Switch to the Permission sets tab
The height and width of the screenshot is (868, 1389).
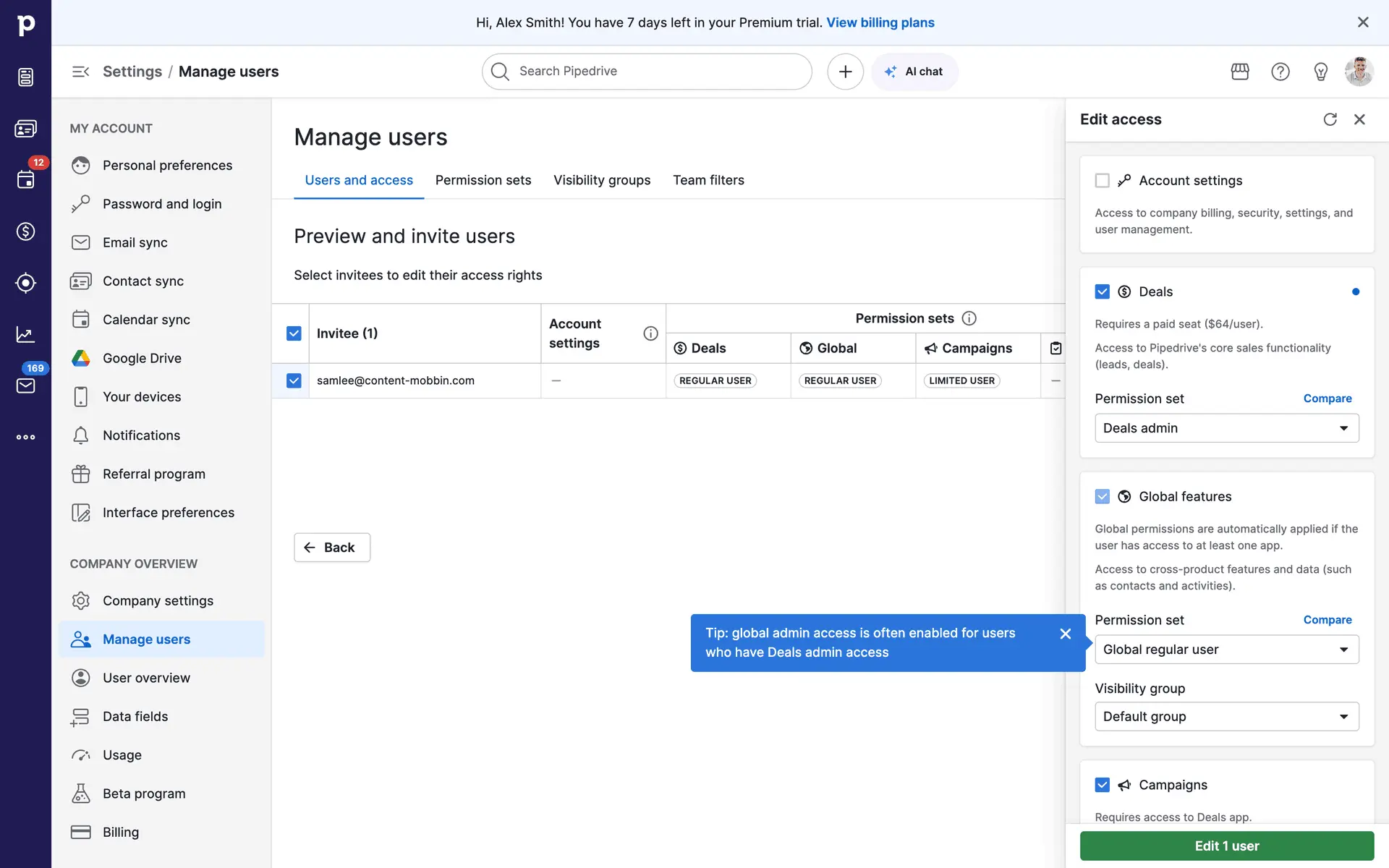click(x=483, y=180)
